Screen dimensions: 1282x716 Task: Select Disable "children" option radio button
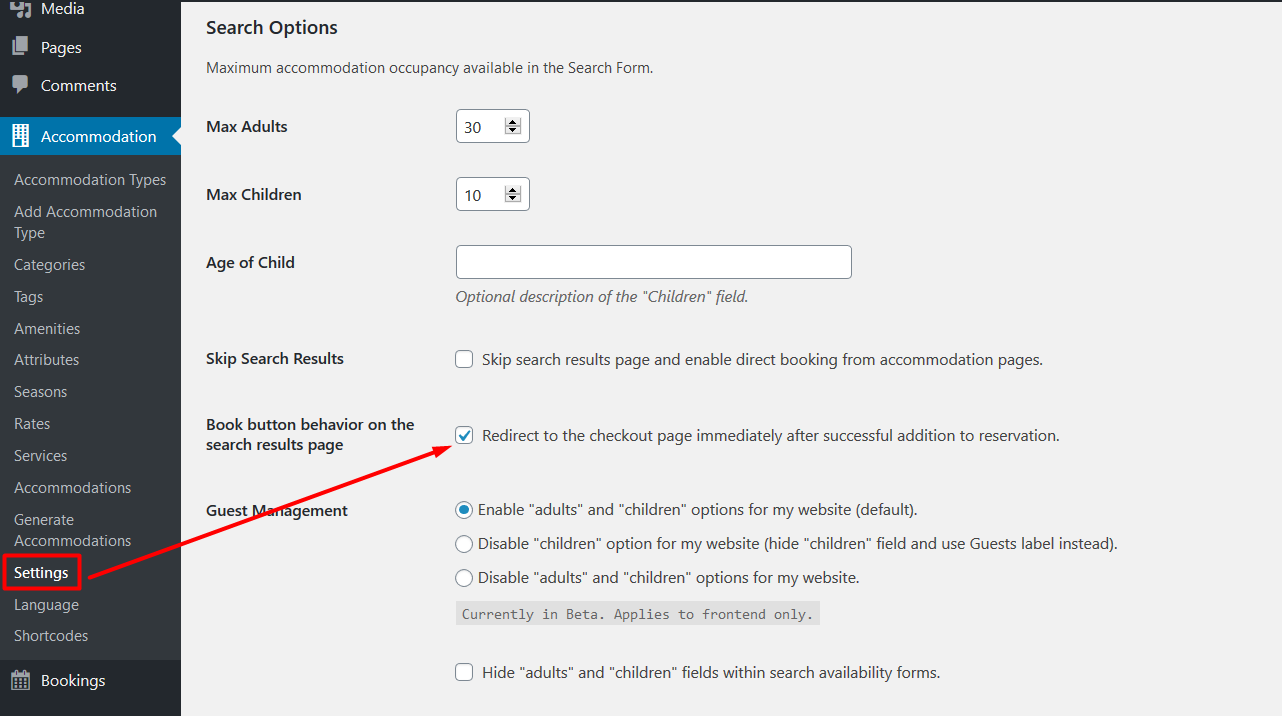[x=464, y=544]
